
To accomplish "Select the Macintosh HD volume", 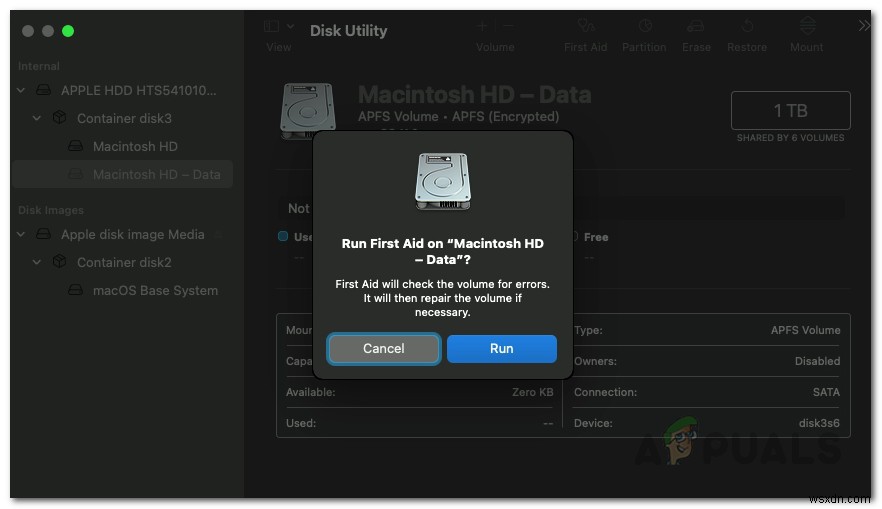I will pyautogui.click(x=135, y=146).
